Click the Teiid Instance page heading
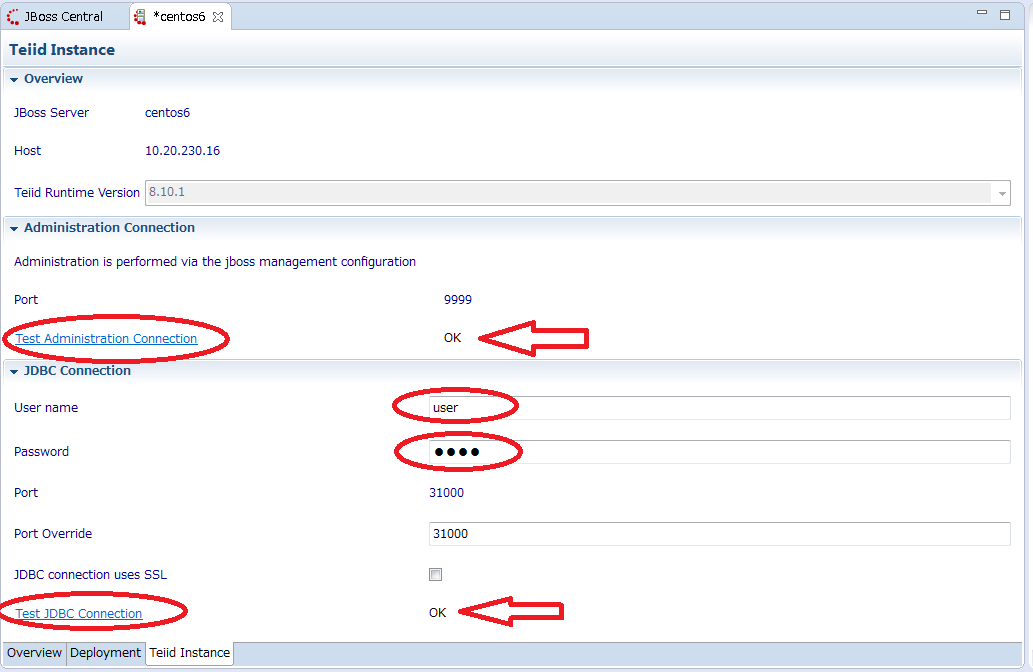This screenshot has height=672, width=1033. [x=62, y=50]
